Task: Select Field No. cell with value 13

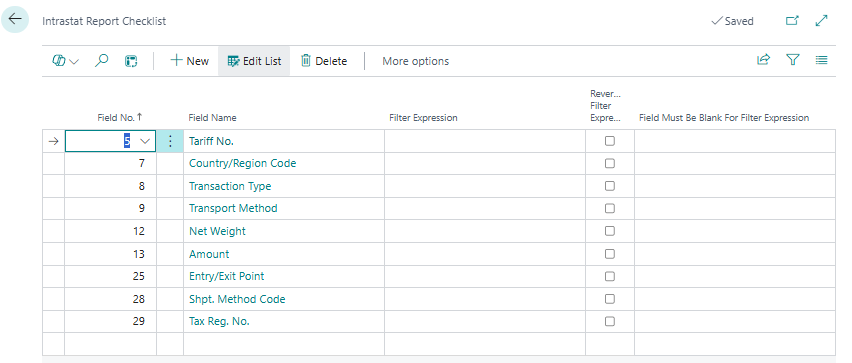Action: click(110, 254)
